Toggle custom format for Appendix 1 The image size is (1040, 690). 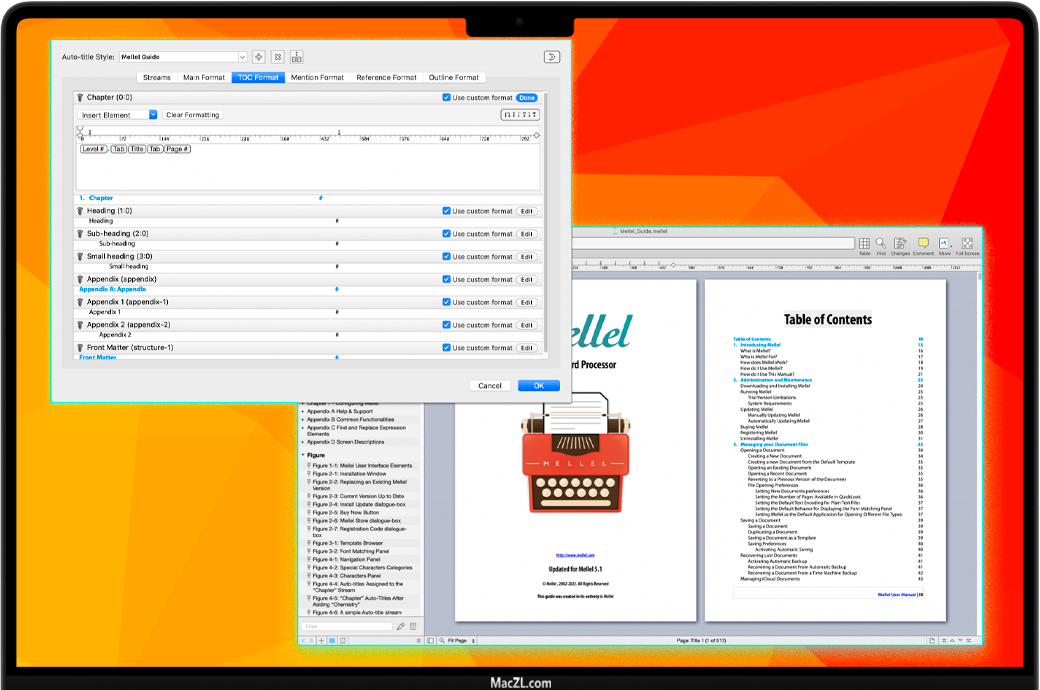pyautogui.click(x=447, y=302)
